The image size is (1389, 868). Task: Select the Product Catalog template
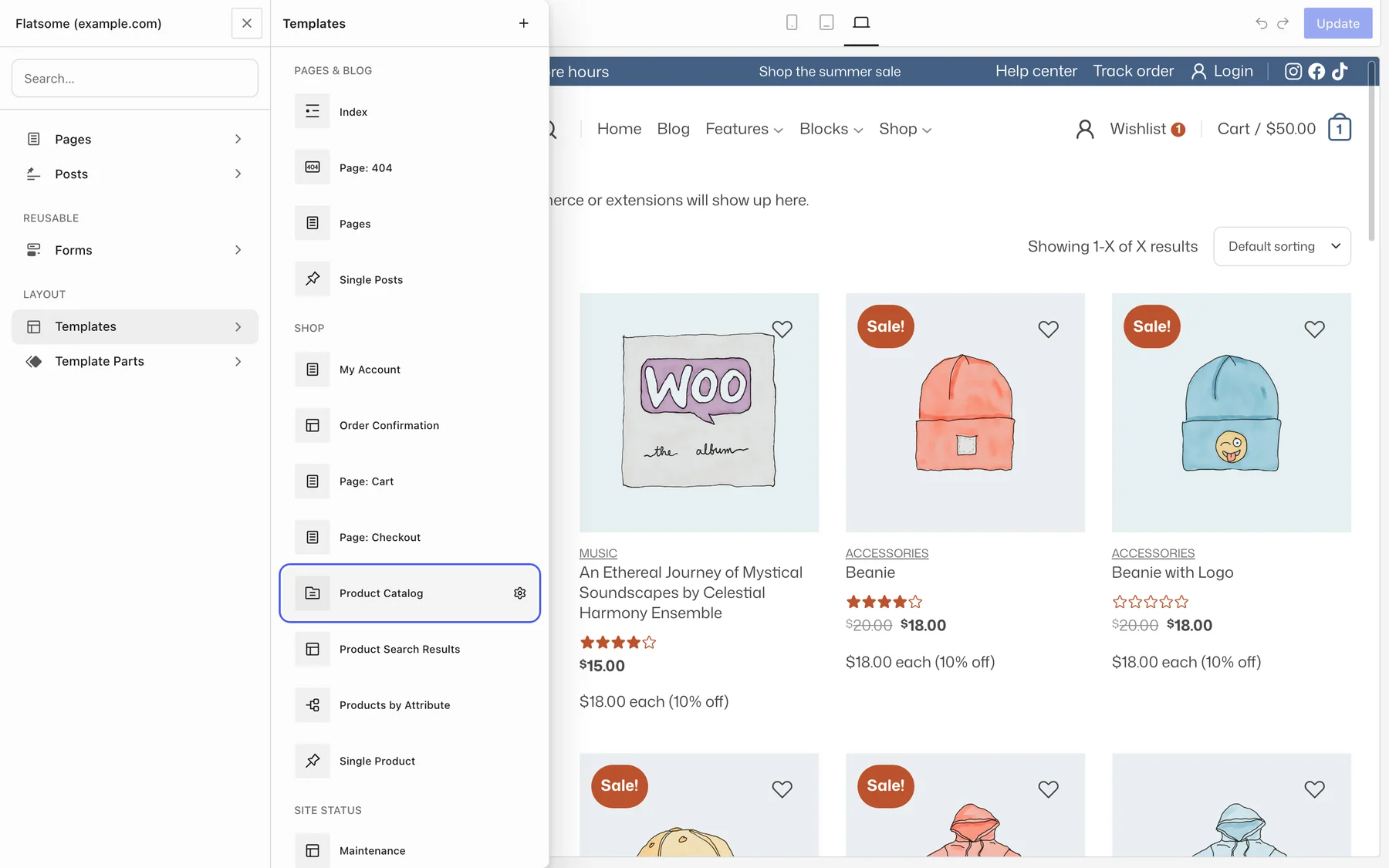coord(410,593)
